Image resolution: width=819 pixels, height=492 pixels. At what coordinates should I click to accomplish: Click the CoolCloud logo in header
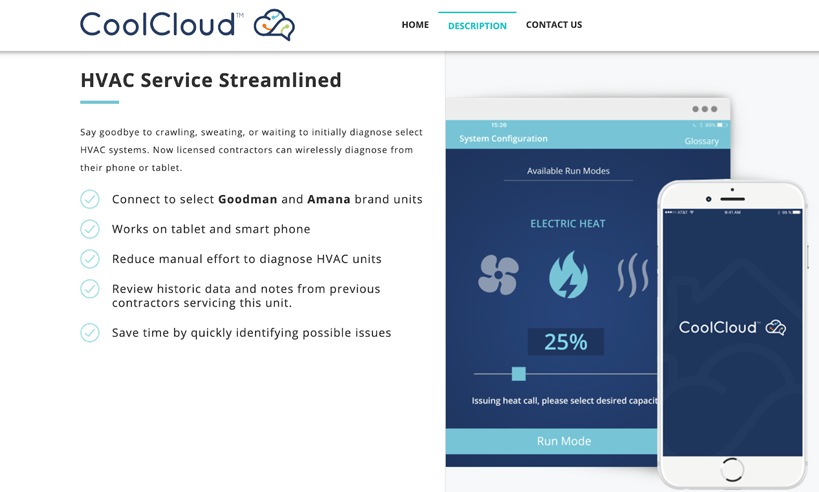click(187, 25)
